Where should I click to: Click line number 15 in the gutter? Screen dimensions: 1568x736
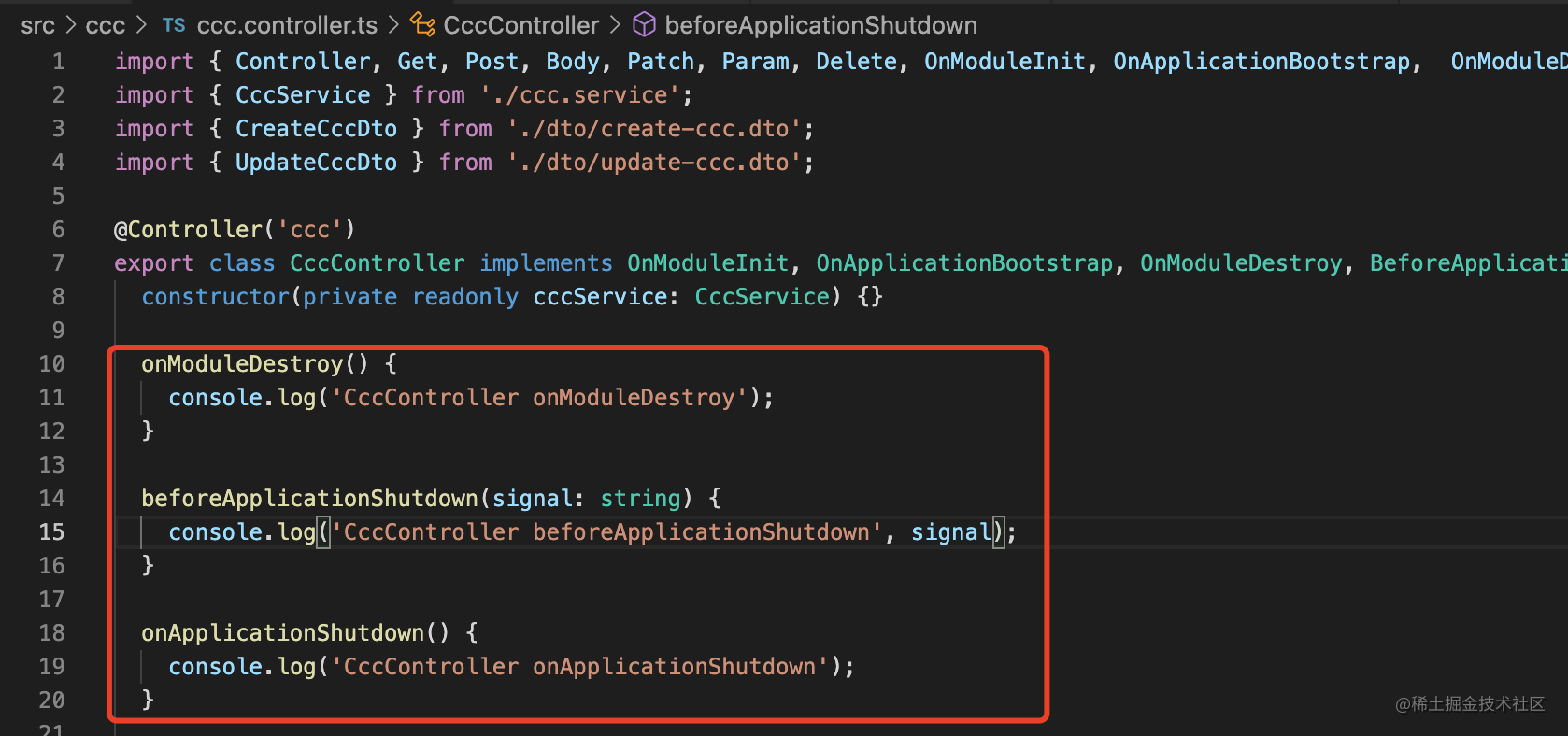tap(52, 532)
